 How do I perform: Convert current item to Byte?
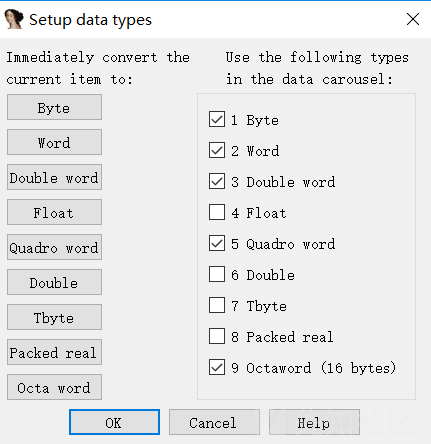pos(54,107)
